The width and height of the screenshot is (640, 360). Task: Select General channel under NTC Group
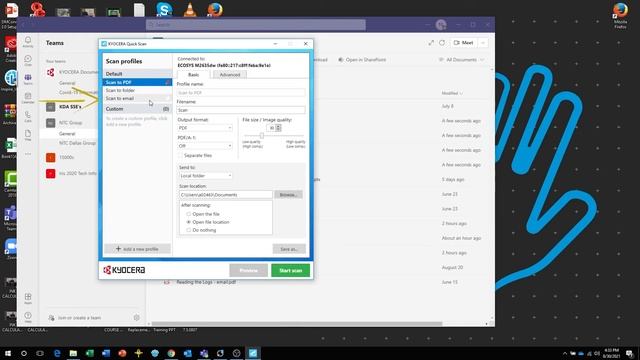click(x=67, y=133)
